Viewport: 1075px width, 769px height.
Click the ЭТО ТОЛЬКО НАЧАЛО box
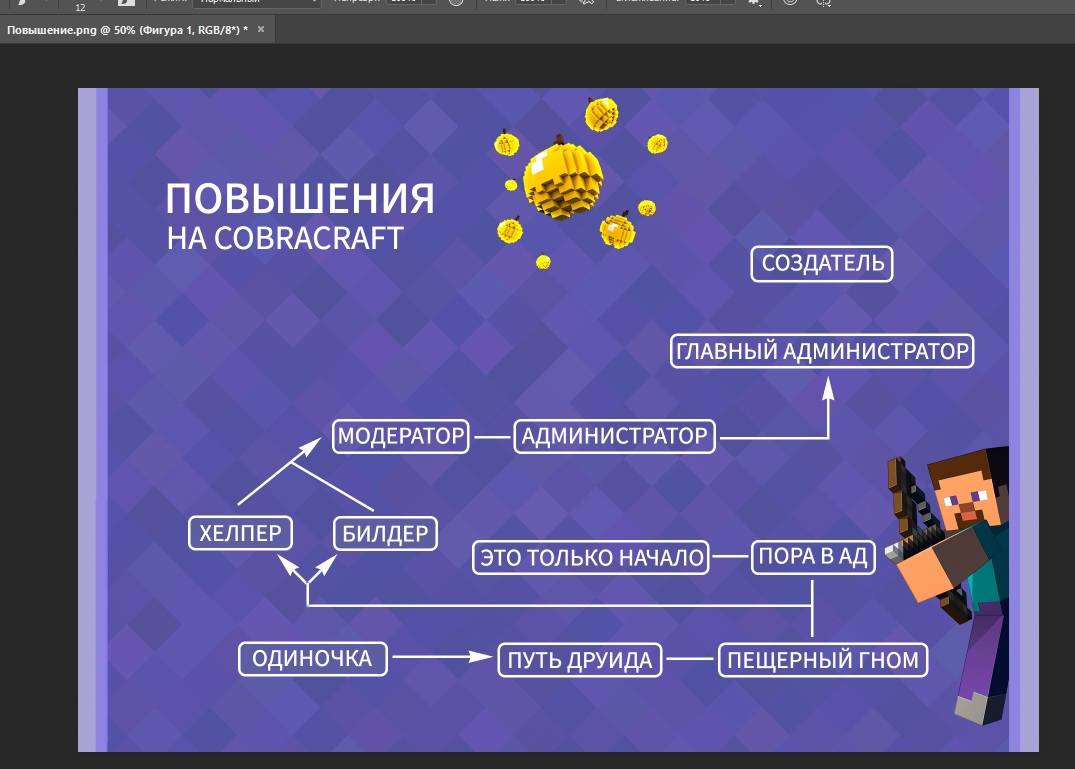click(x=591, y=557)
